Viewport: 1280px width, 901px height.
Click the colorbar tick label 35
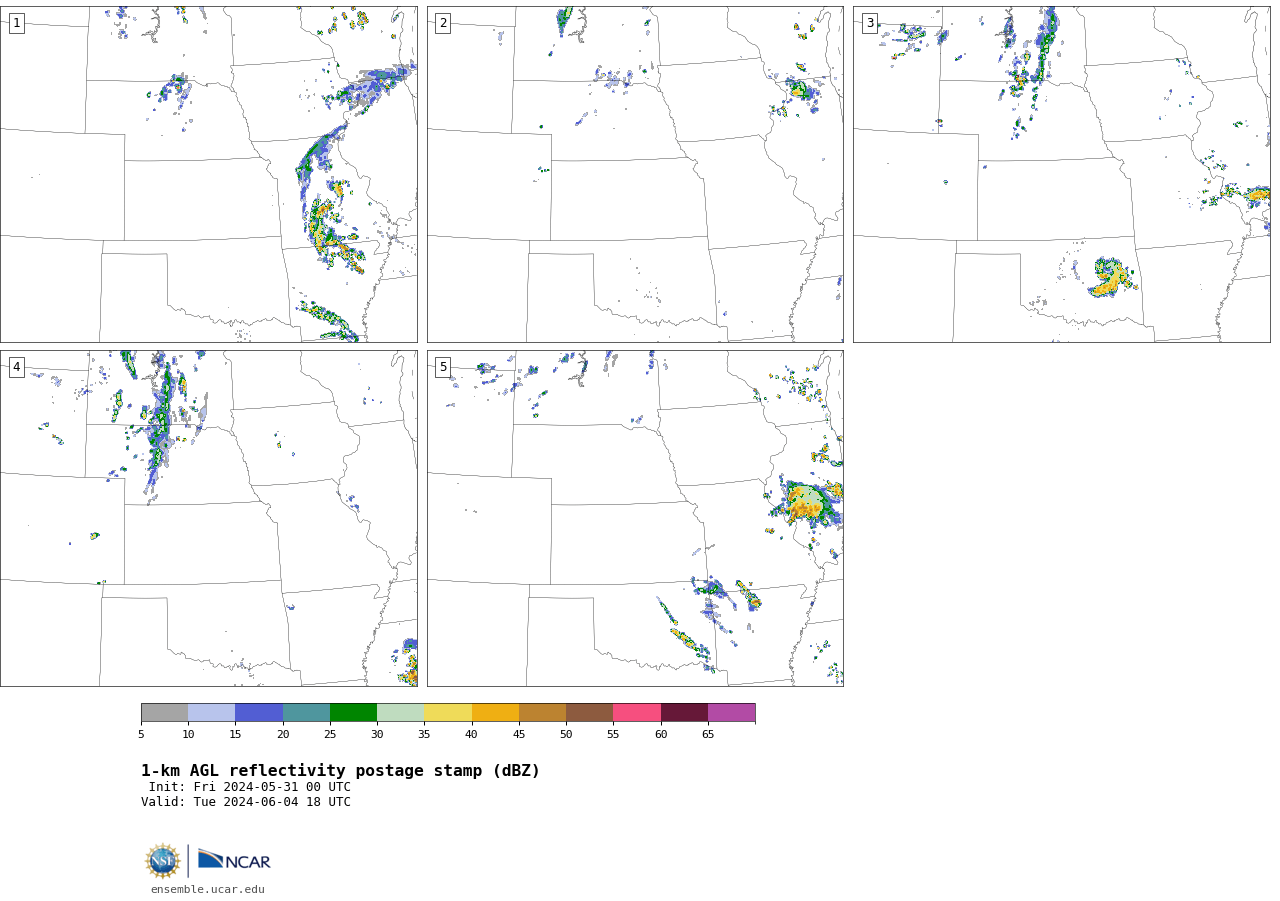(x=424, y=735)
